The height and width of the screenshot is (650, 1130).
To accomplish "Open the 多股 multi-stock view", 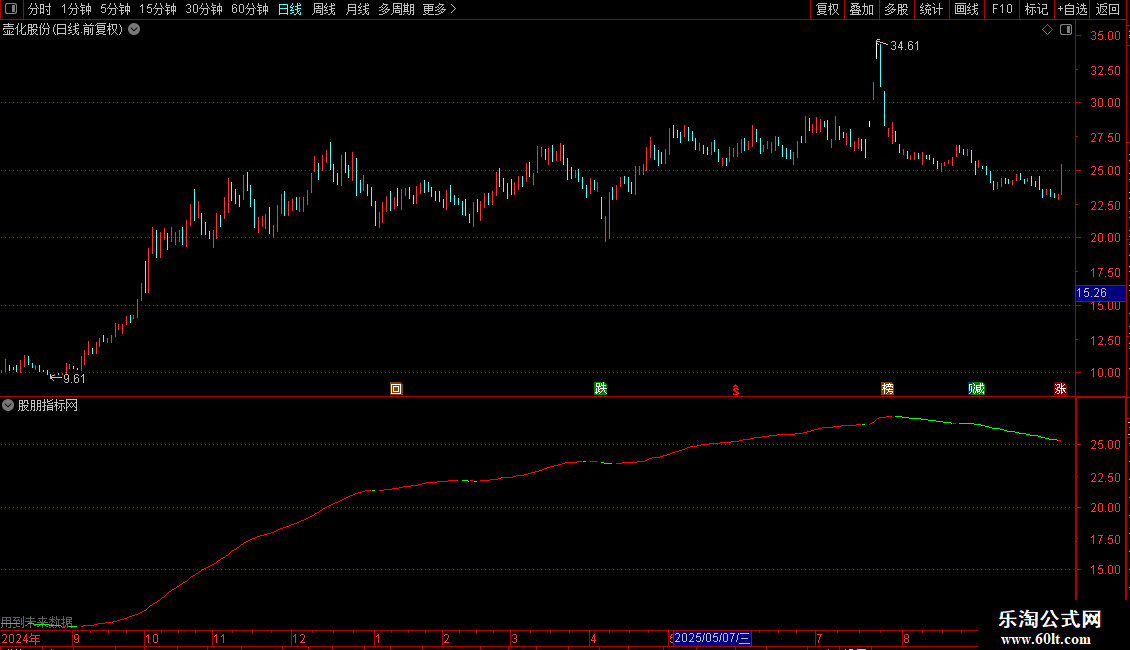I will point(896,9).
